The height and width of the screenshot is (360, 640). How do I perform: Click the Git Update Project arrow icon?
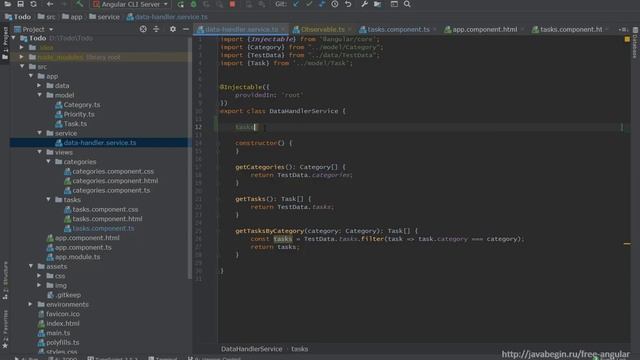[x=296, y=4]
